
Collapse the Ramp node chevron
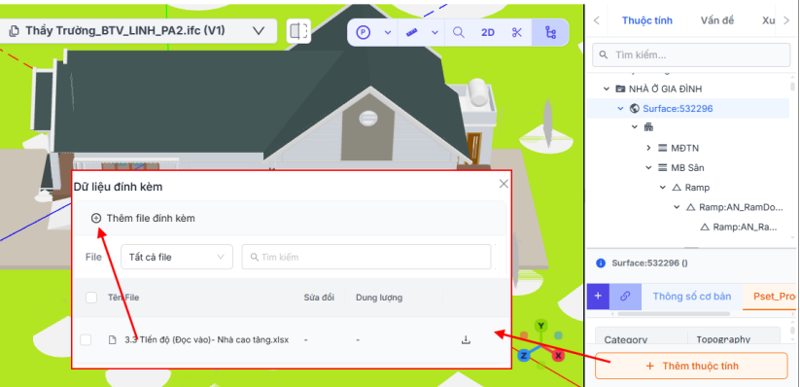pyautogui.click(x=663, y=188)
